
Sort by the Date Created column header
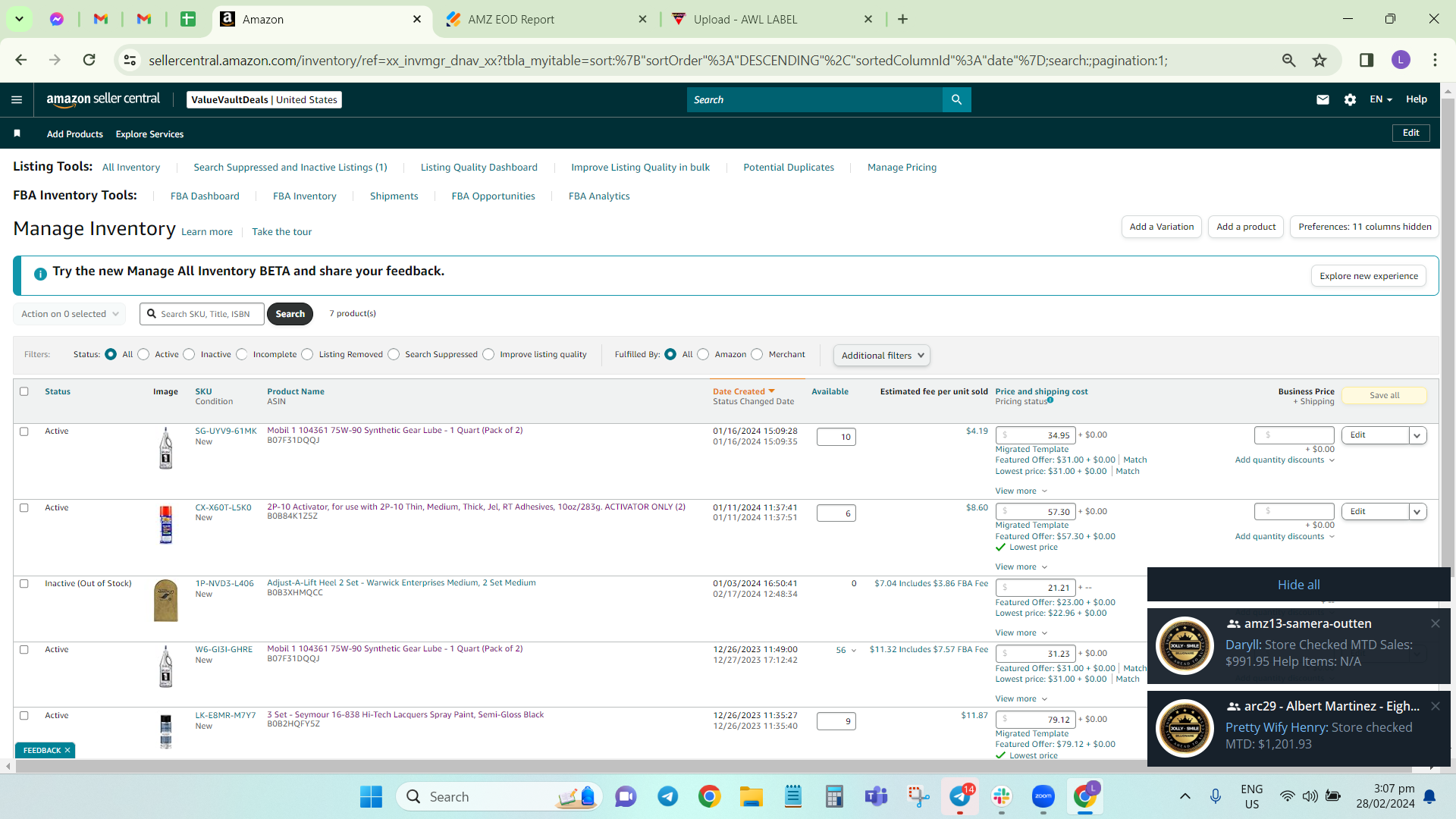743,391
